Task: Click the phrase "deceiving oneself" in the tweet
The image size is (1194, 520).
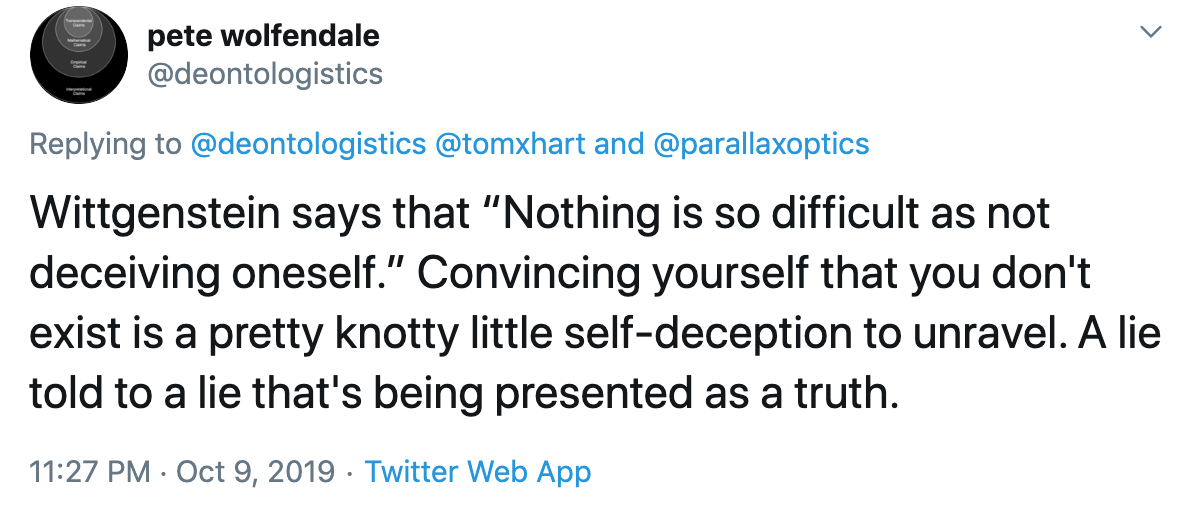Action: pos(195,274)
